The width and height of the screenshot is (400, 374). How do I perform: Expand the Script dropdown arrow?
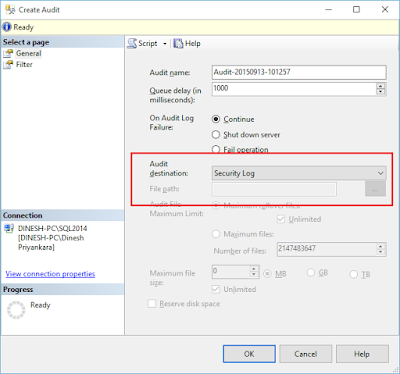165,44
